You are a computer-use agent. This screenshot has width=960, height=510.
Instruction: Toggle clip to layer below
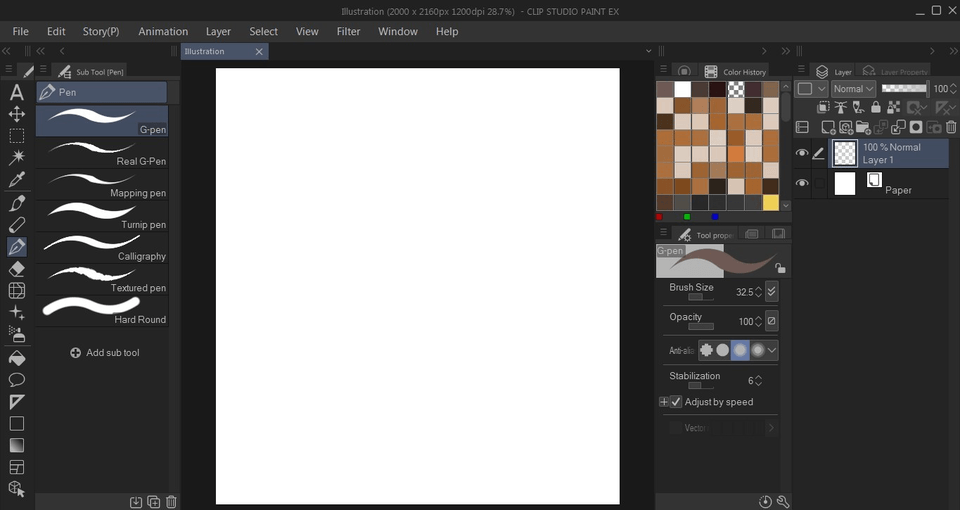point(823,107)
